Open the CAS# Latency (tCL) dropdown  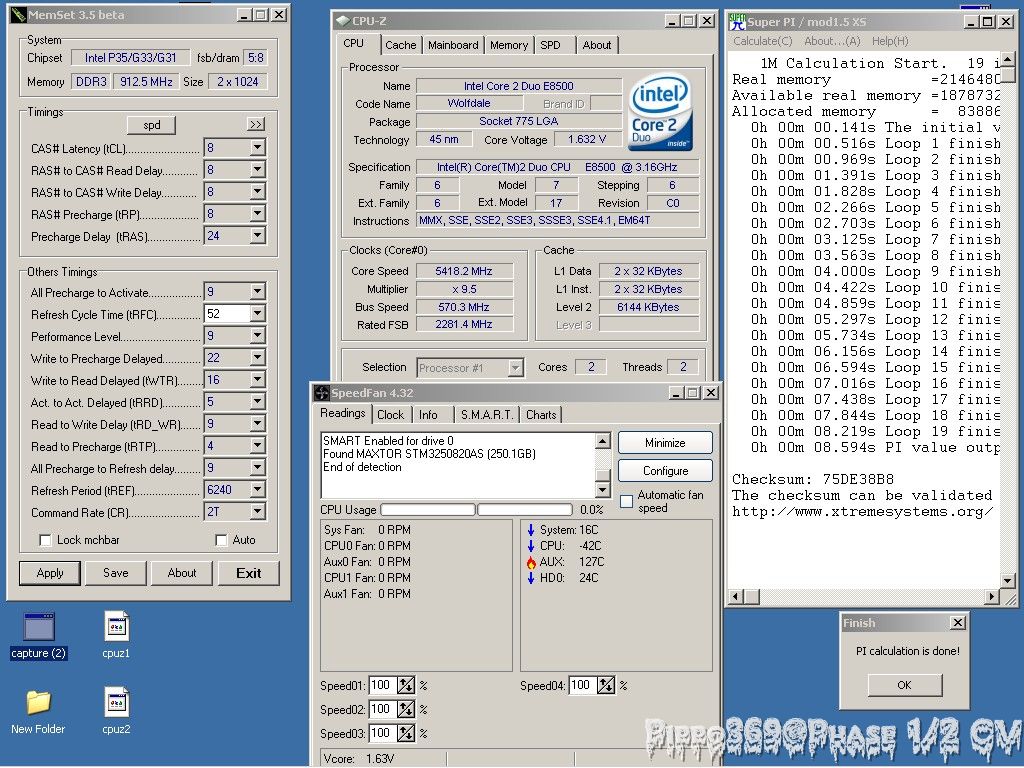[258, 148]
